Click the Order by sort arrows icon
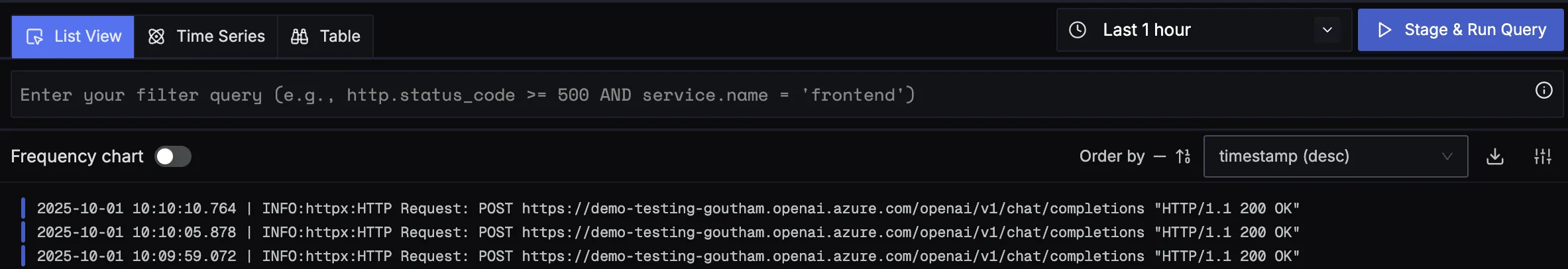The width and height of the screenshot is (1568, 269). click(x=1183, y=156)
